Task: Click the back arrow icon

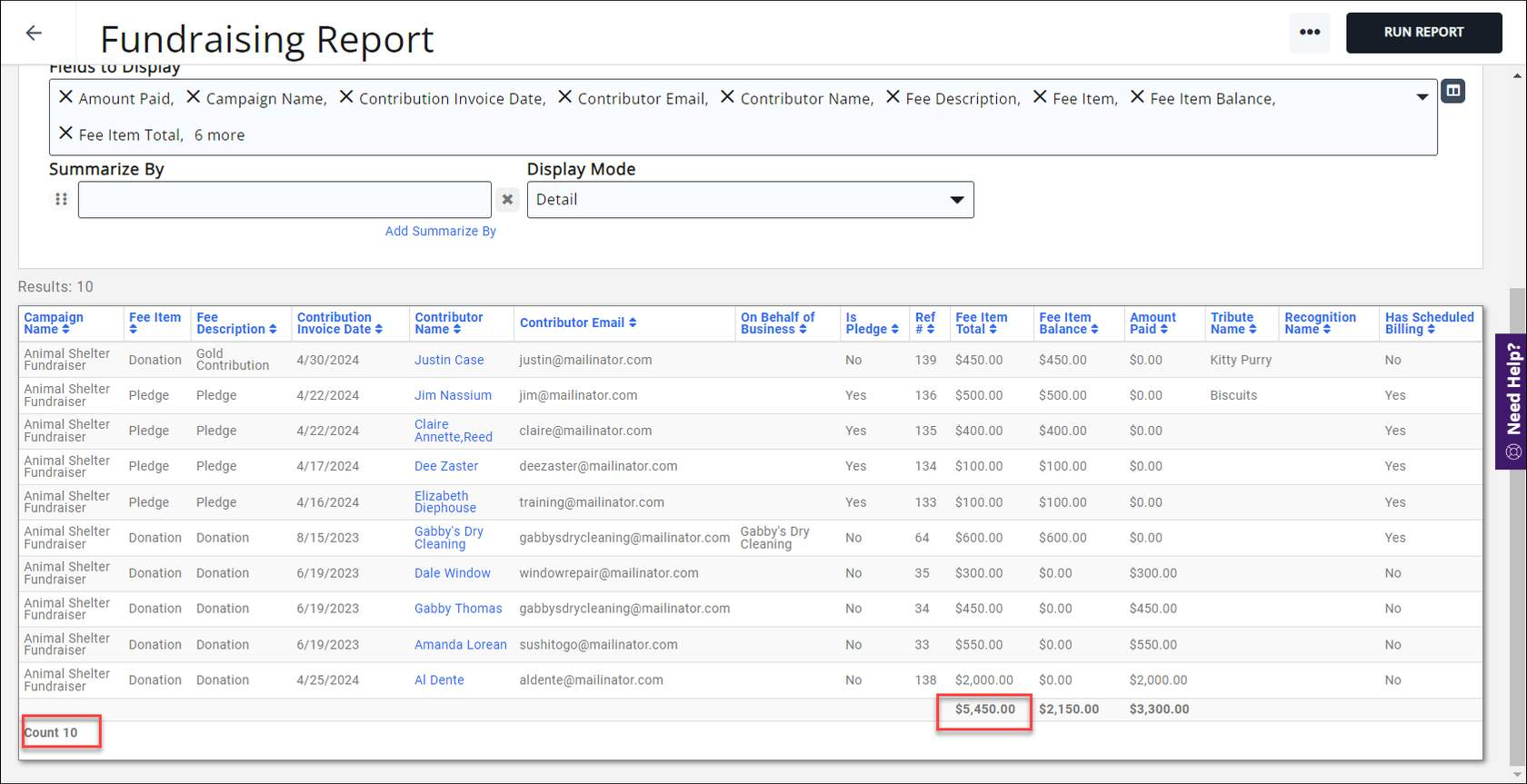Action: point(35,34)
